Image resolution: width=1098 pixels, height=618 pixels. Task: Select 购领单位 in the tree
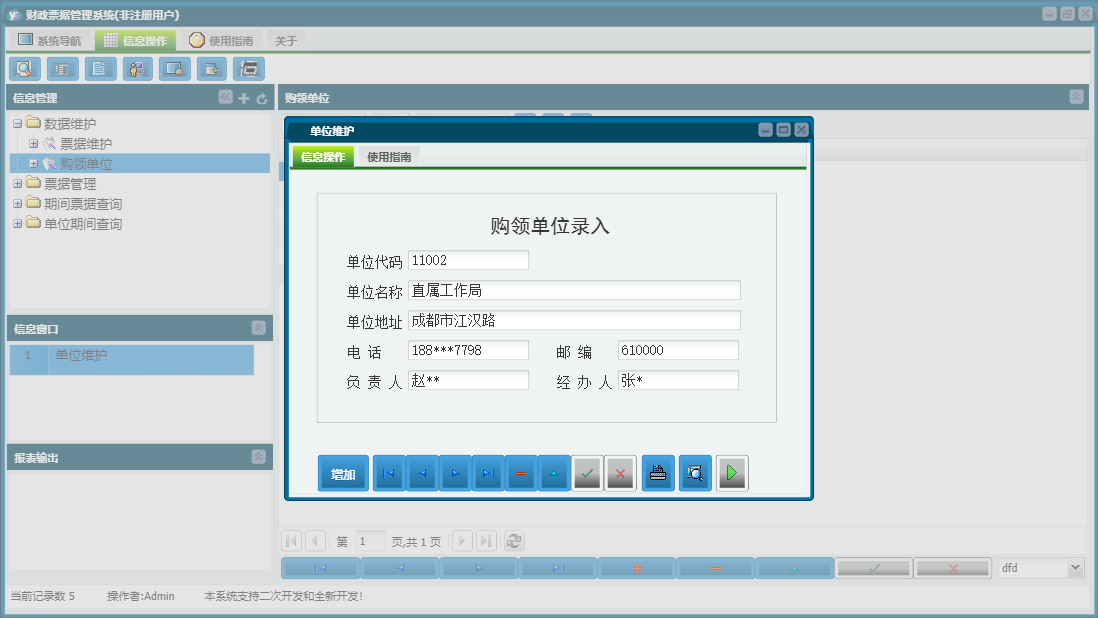tap(85, 164)
